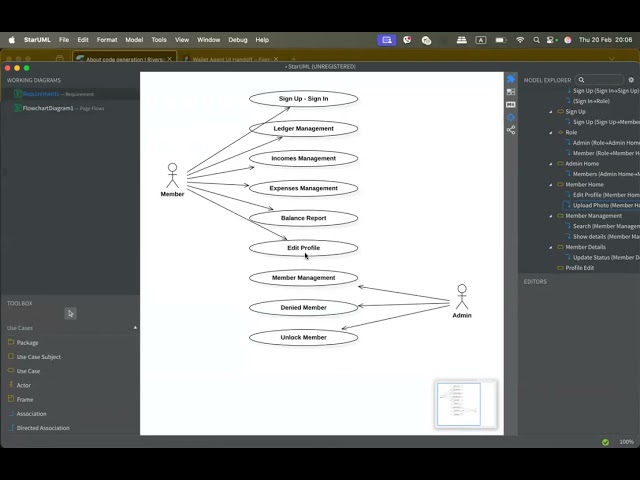Collapse the Use Cases toolbox section

click(135, 327)
